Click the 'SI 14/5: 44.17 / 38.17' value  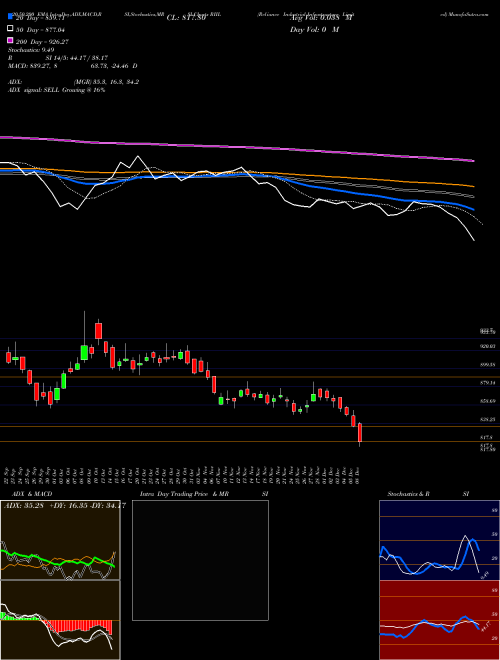77,58
